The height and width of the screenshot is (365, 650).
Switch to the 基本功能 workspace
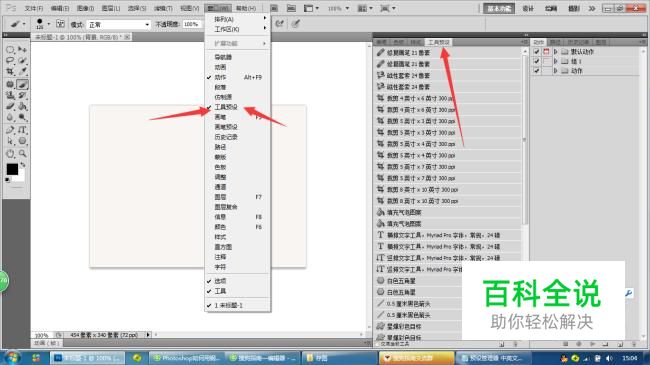point(499,8)
